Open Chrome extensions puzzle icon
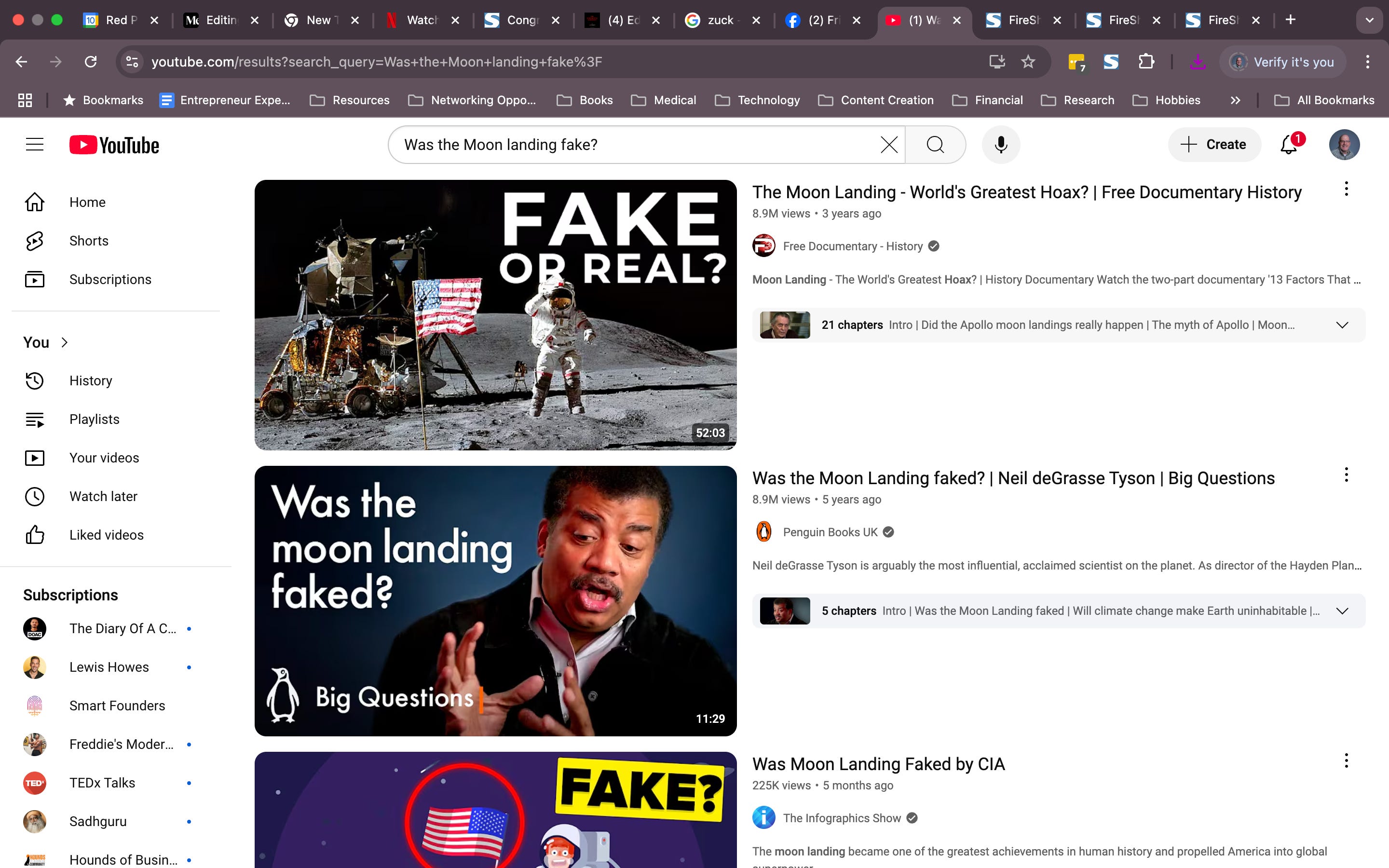This screenshot has width=1389, height=868. pyautogui.click(x=1146, y=61)
